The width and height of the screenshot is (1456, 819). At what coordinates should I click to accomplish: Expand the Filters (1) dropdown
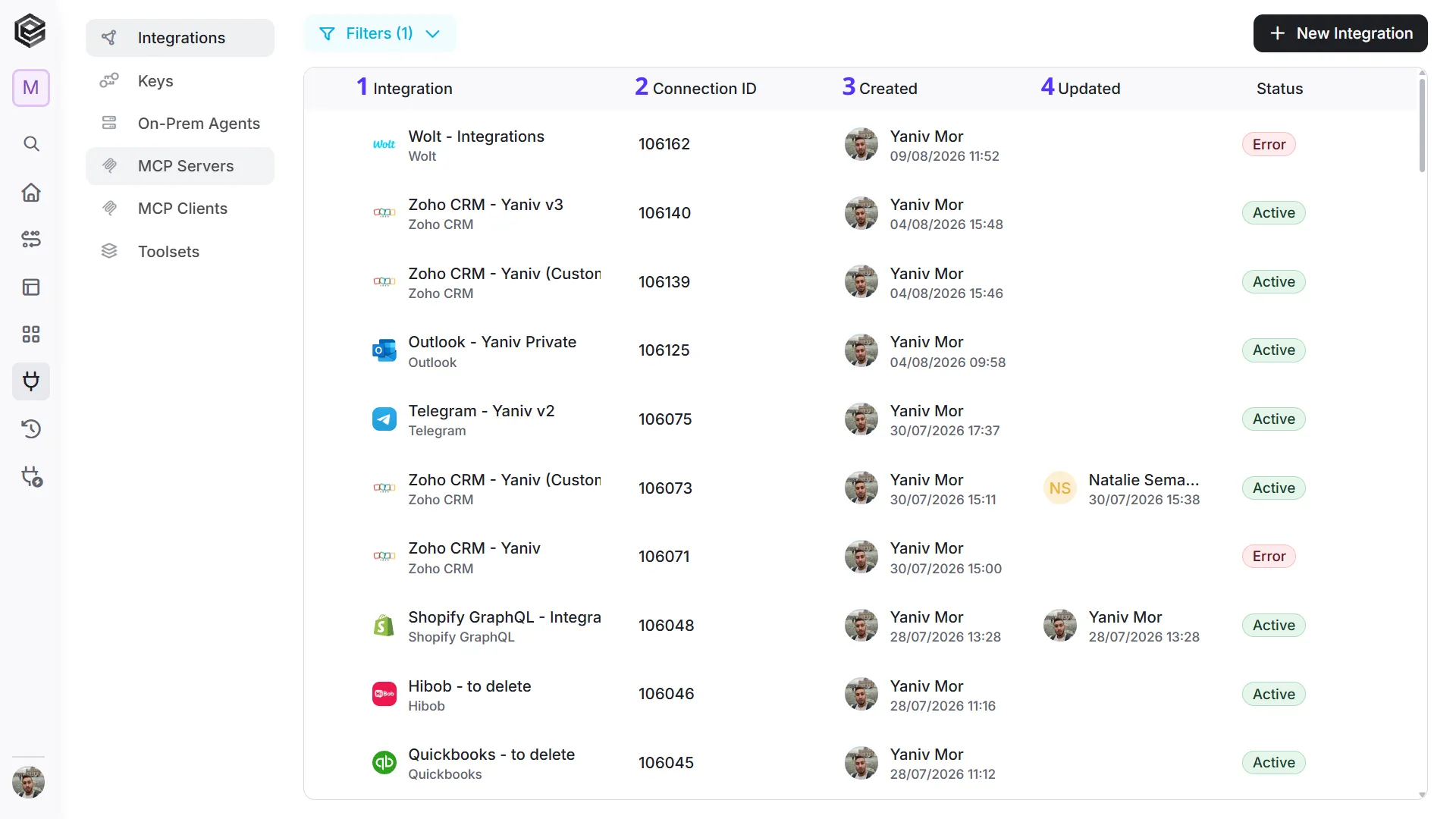[x=380, y=33]
